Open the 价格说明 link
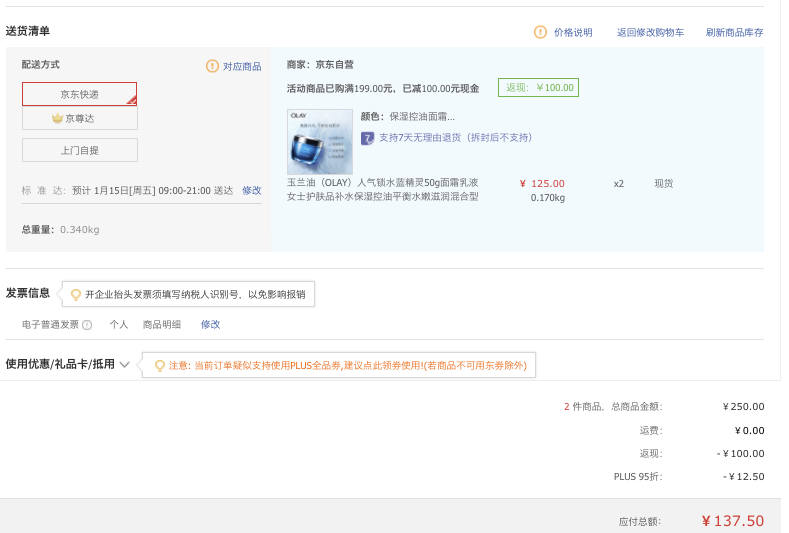Image resolution: width=789 pixels, height=533 pixels. 573,32
